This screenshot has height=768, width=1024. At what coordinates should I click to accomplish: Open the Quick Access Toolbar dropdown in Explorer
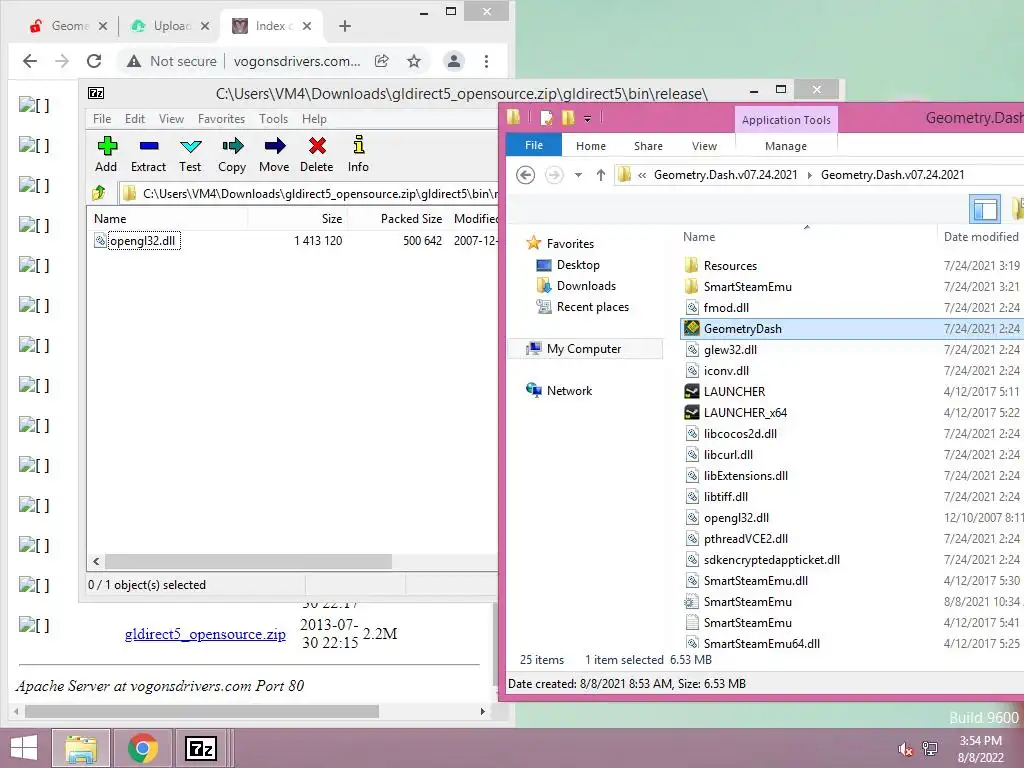pos(588,118)
